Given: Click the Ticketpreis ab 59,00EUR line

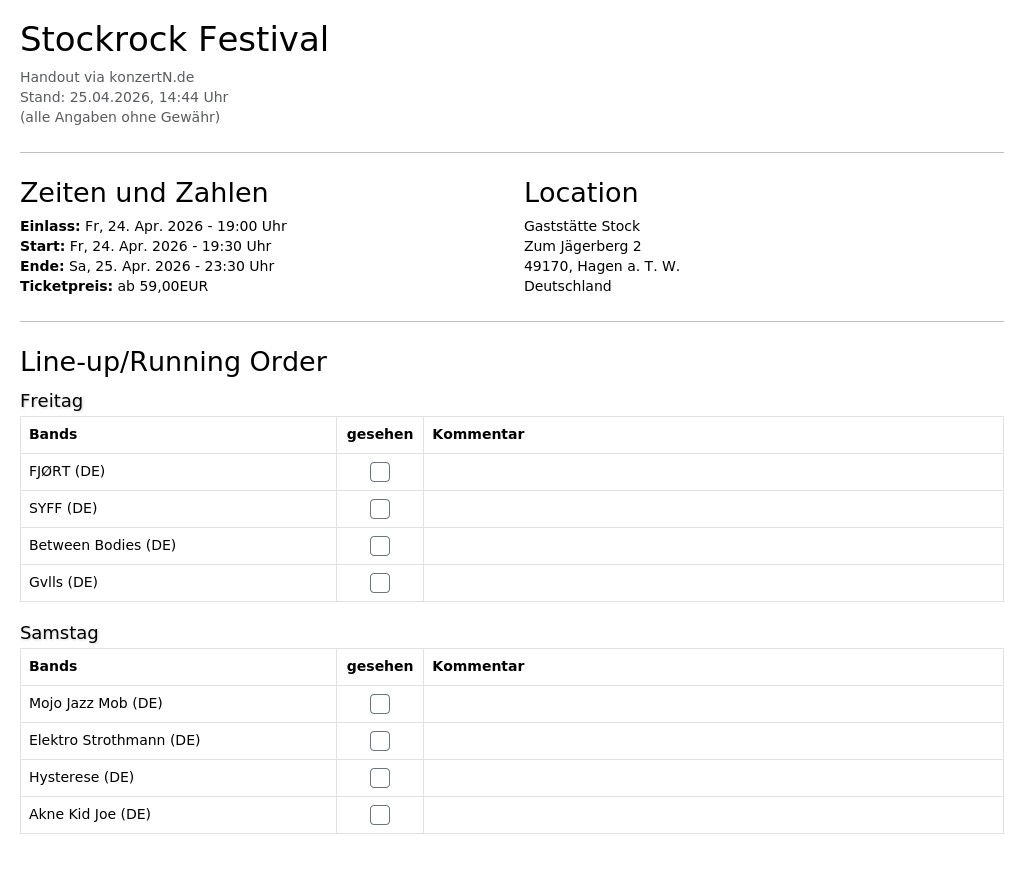Looking at the screenshot, I should coord(114,286).
